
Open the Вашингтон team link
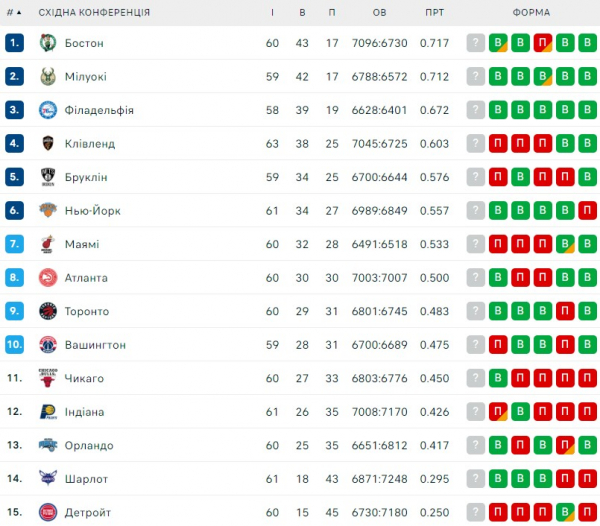point(96,345)
